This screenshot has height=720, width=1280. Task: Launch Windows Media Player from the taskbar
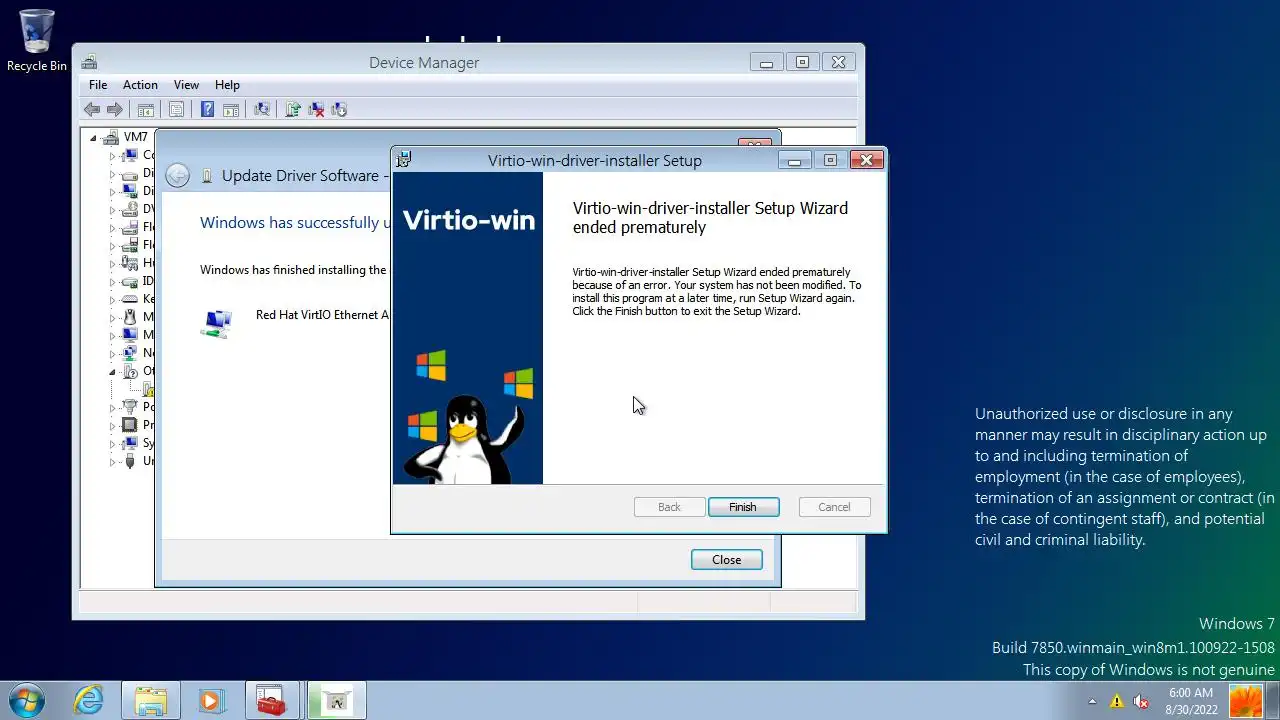[211, 700]
